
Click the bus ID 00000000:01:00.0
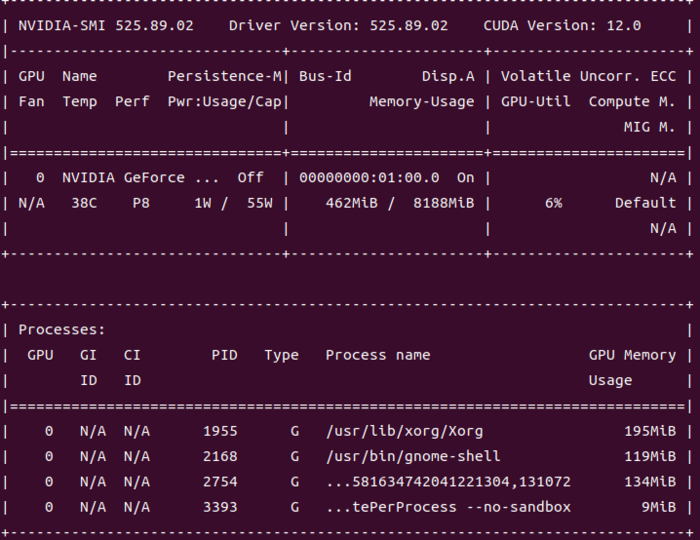pyautogui.click(x=369, y=178)
